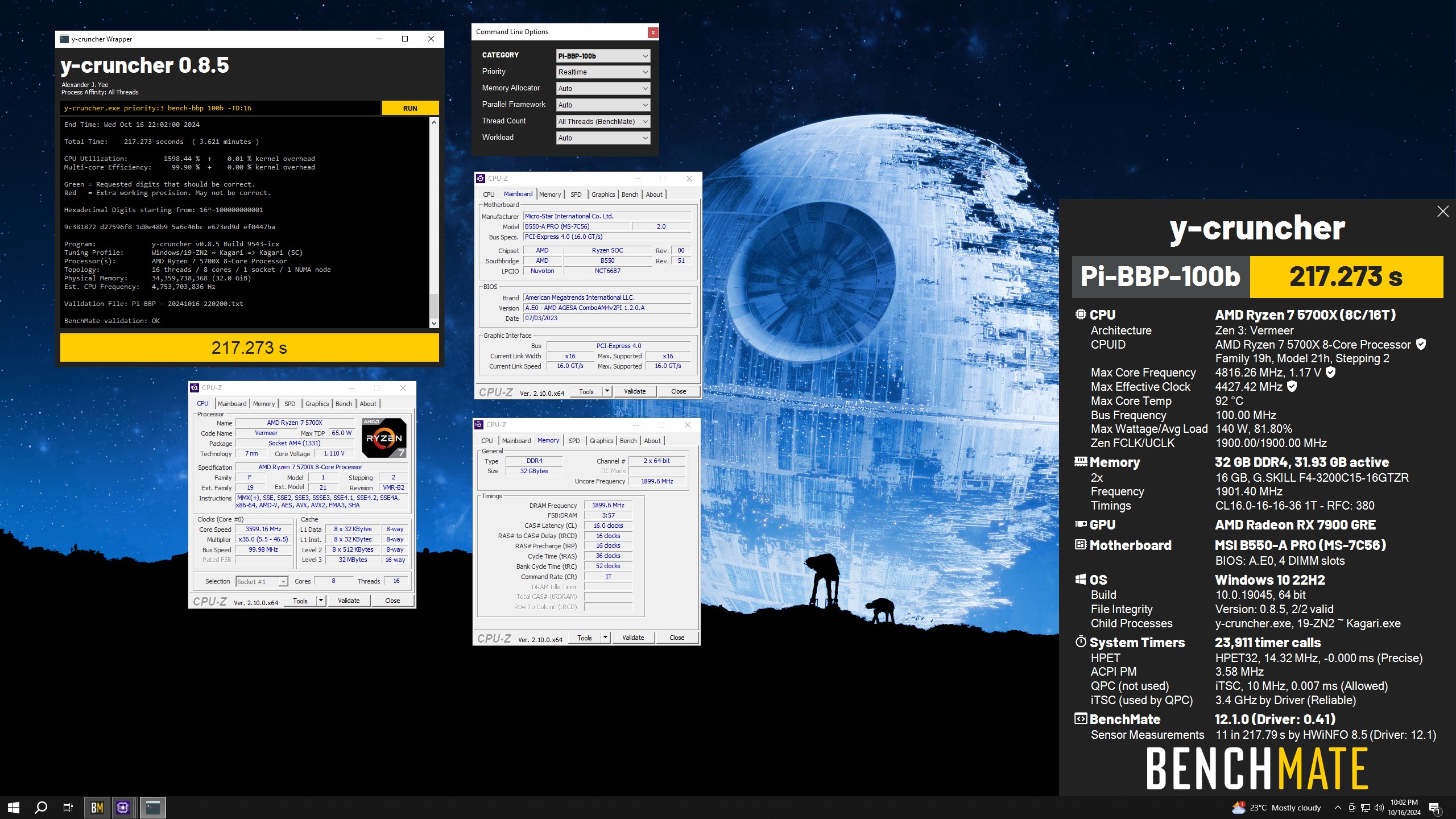This screenshot has width=1456, height=819.
Task: Click the CPU chip icon in BenchMate panel
Action: point(1081,315)
